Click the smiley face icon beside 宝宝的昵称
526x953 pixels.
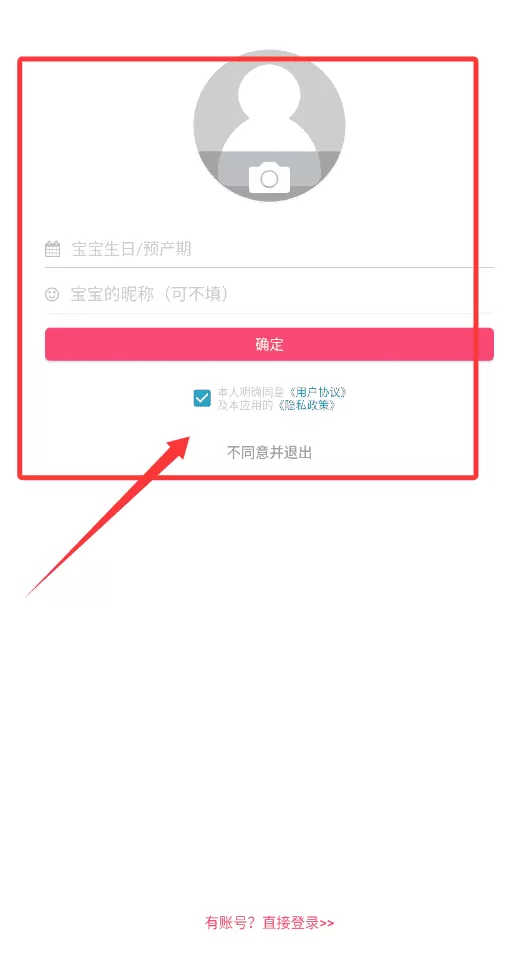click(x=52, y=295)
